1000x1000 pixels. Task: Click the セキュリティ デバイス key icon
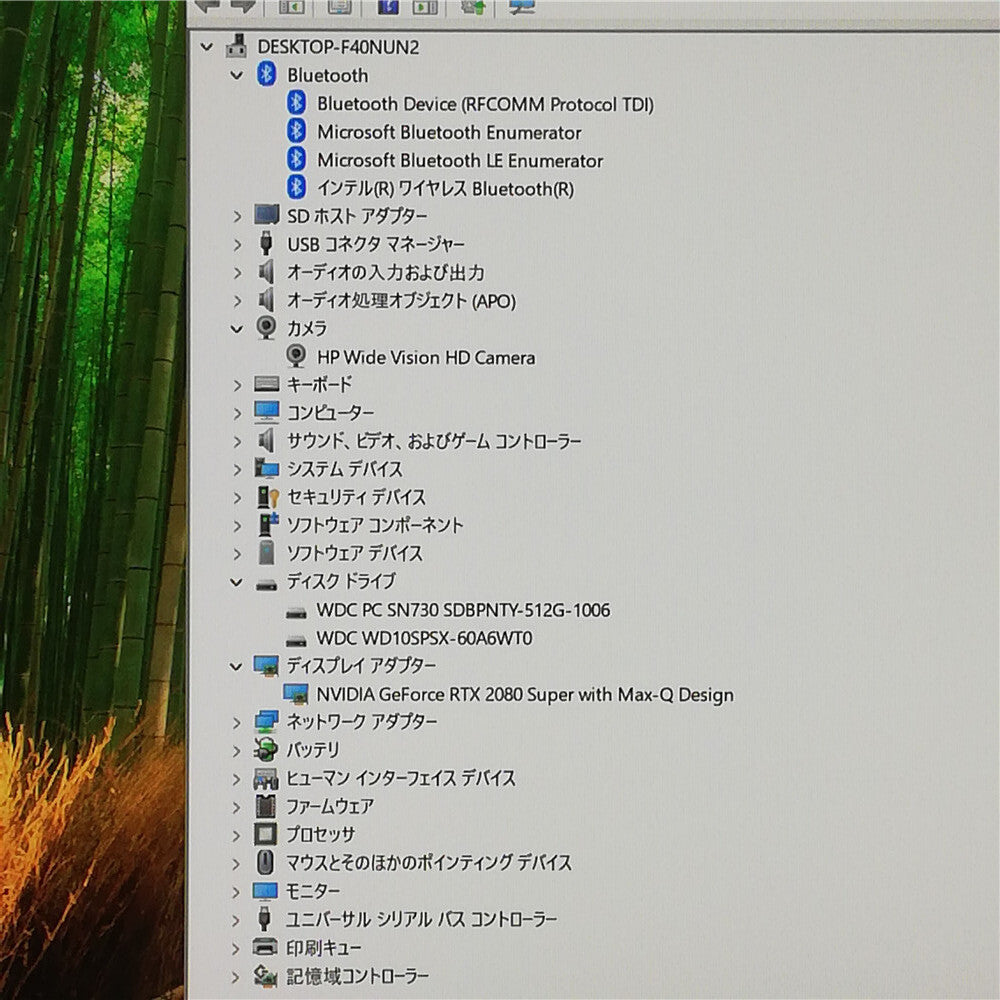point(267,497)
